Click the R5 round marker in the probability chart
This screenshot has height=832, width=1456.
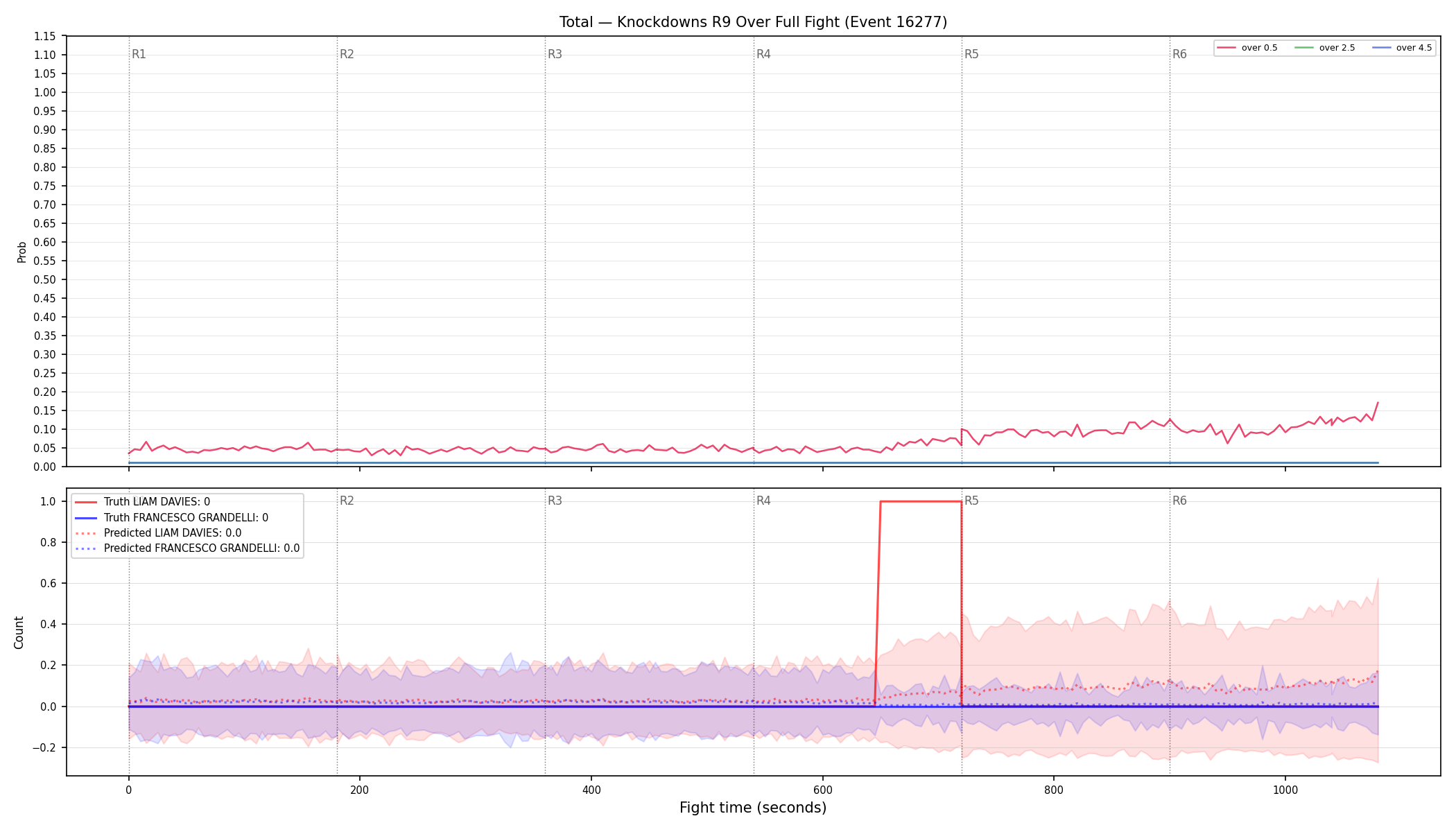tap(971, 54)
